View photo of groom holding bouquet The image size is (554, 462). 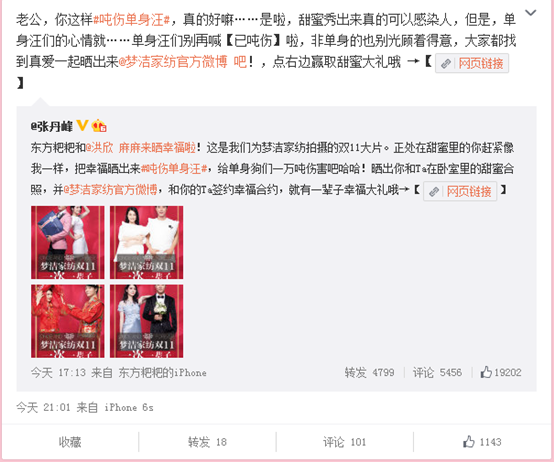[x=146, y=321]
